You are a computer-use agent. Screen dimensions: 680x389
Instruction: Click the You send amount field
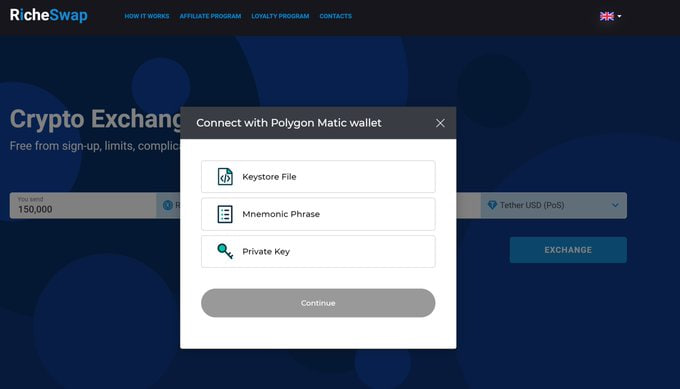82,206
